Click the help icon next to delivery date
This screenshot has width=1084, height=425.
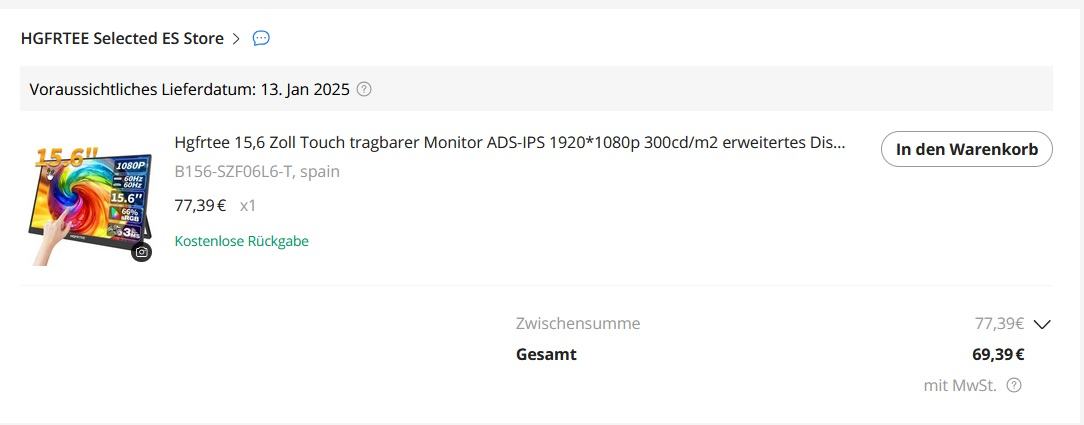pyautogui.click(x=364, y=89)
